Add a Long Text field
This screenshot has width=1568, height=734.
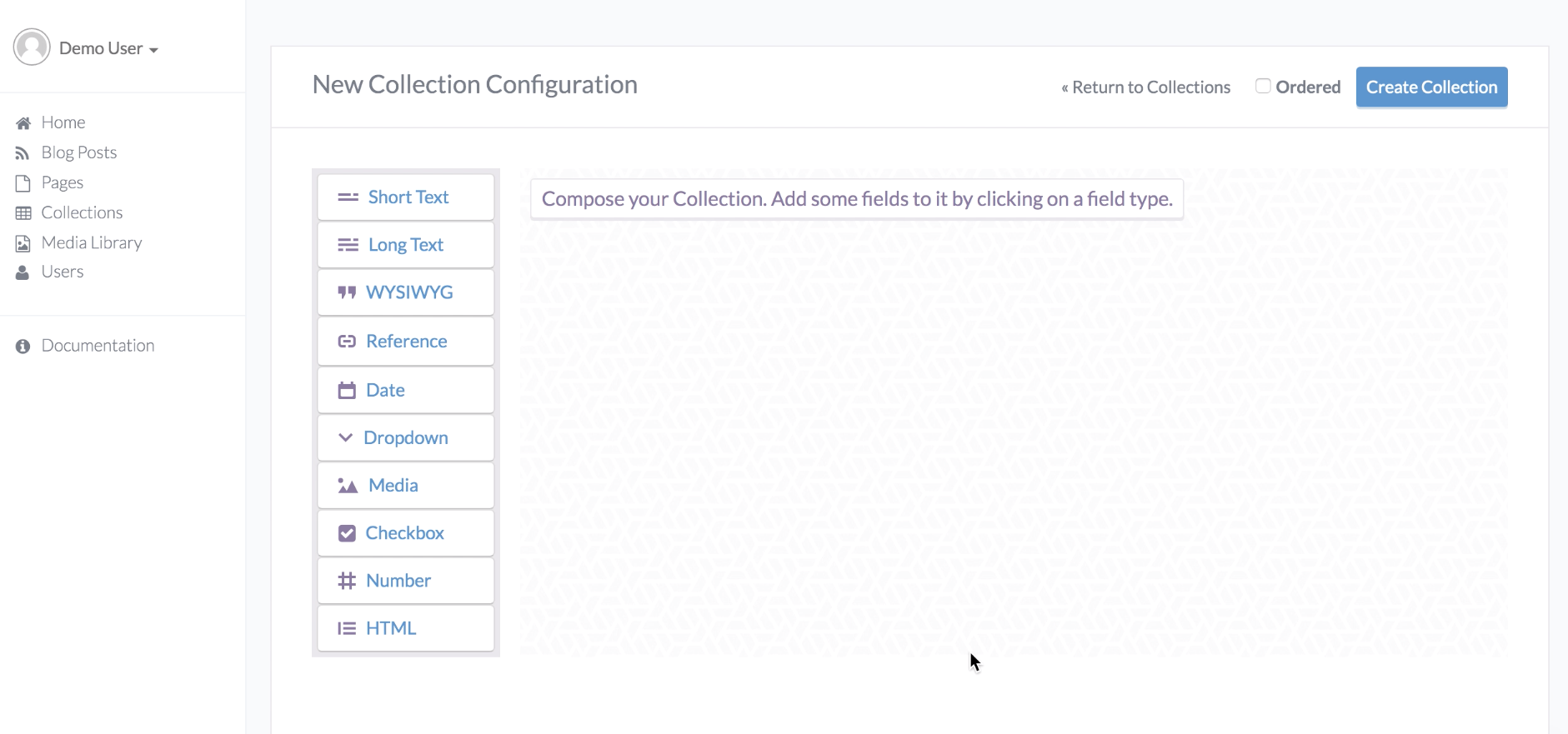pyautogui.click(x=406, y=245)
